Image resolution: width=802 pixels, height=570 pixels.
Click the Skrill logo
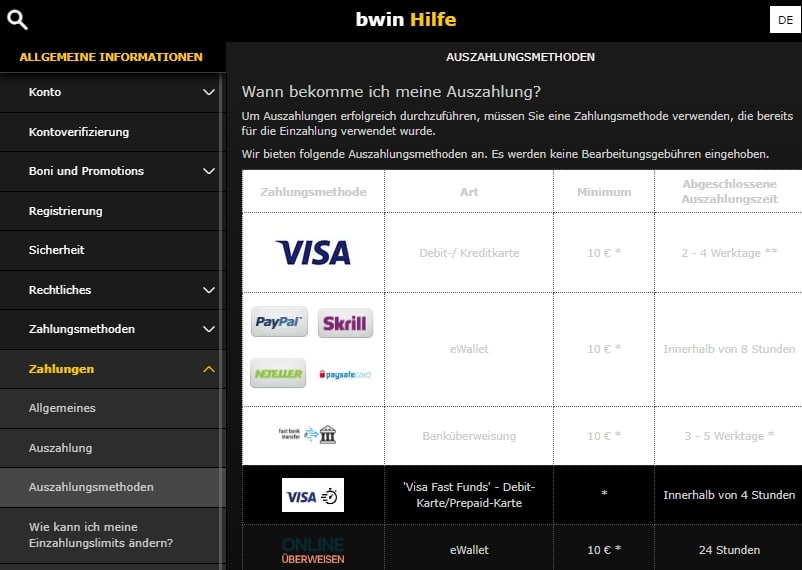tap(345, 323)
